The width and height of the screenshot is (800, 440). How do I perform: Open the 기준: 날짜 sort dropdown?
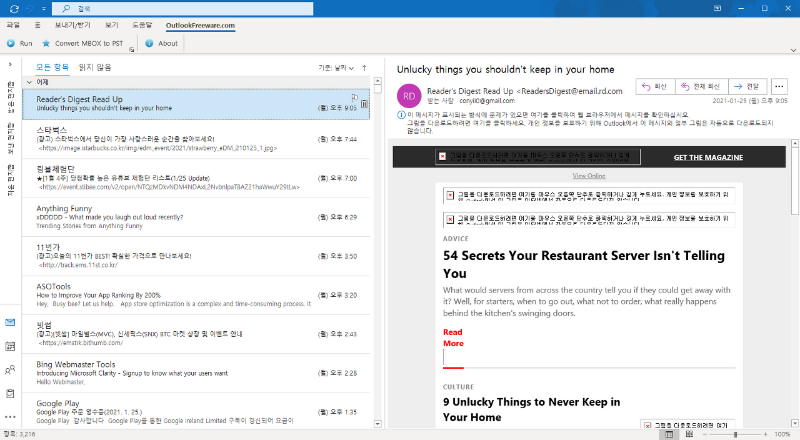pyautogui.click(x=336, y=68)
